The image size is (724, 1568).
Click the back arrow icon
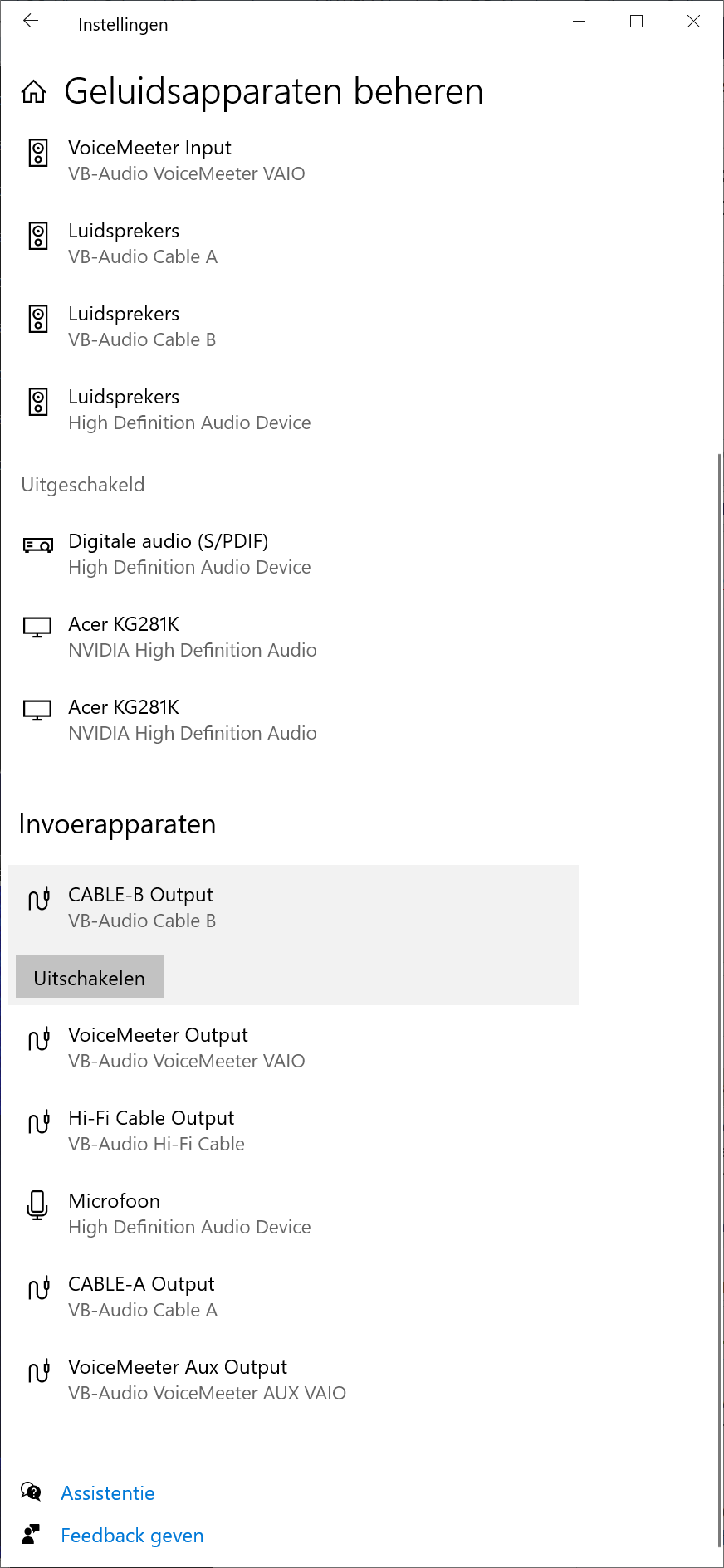(31, 22)
